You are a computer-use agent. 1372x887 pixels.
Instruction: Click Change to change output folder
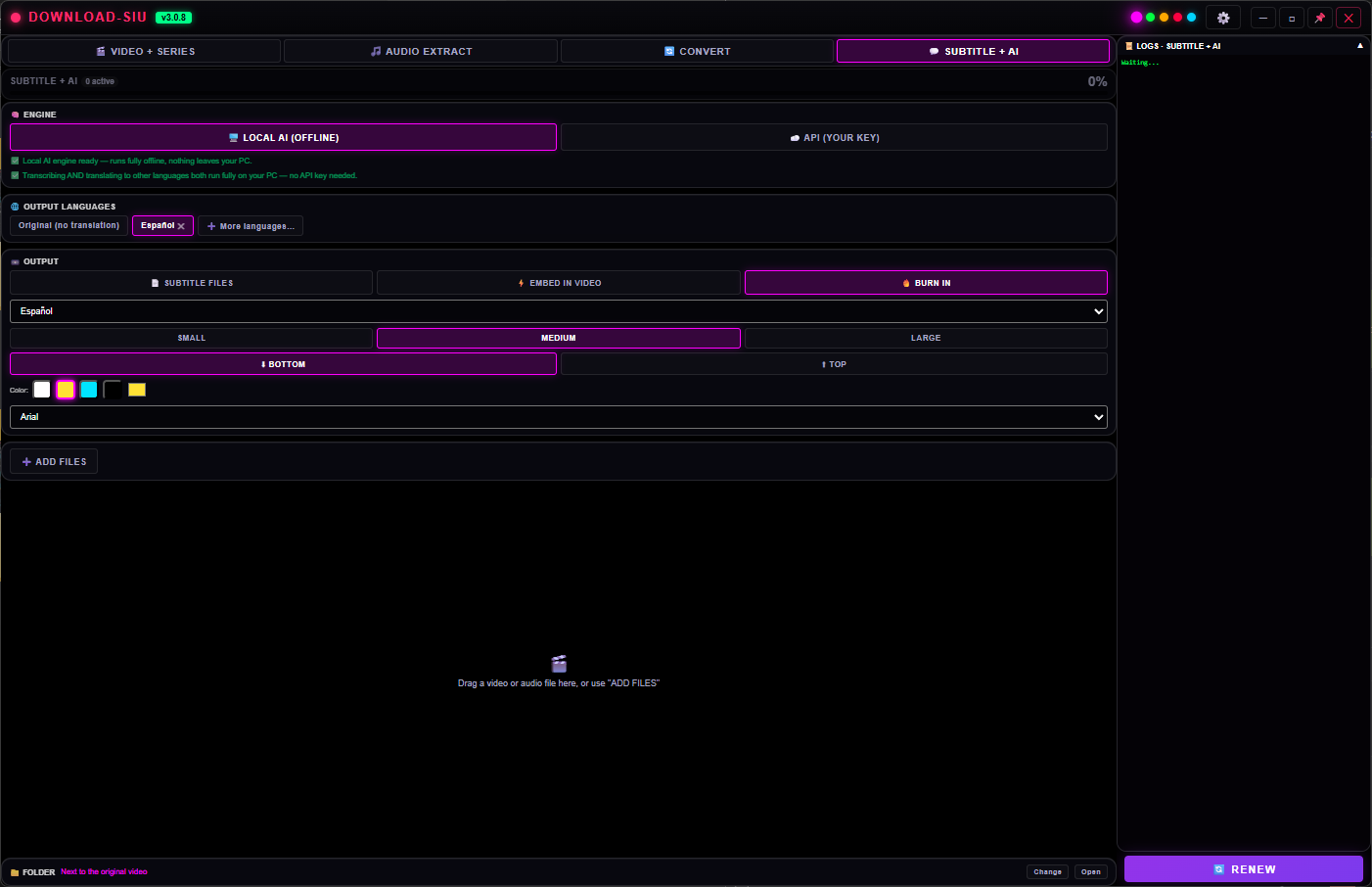coord(1047,871)
